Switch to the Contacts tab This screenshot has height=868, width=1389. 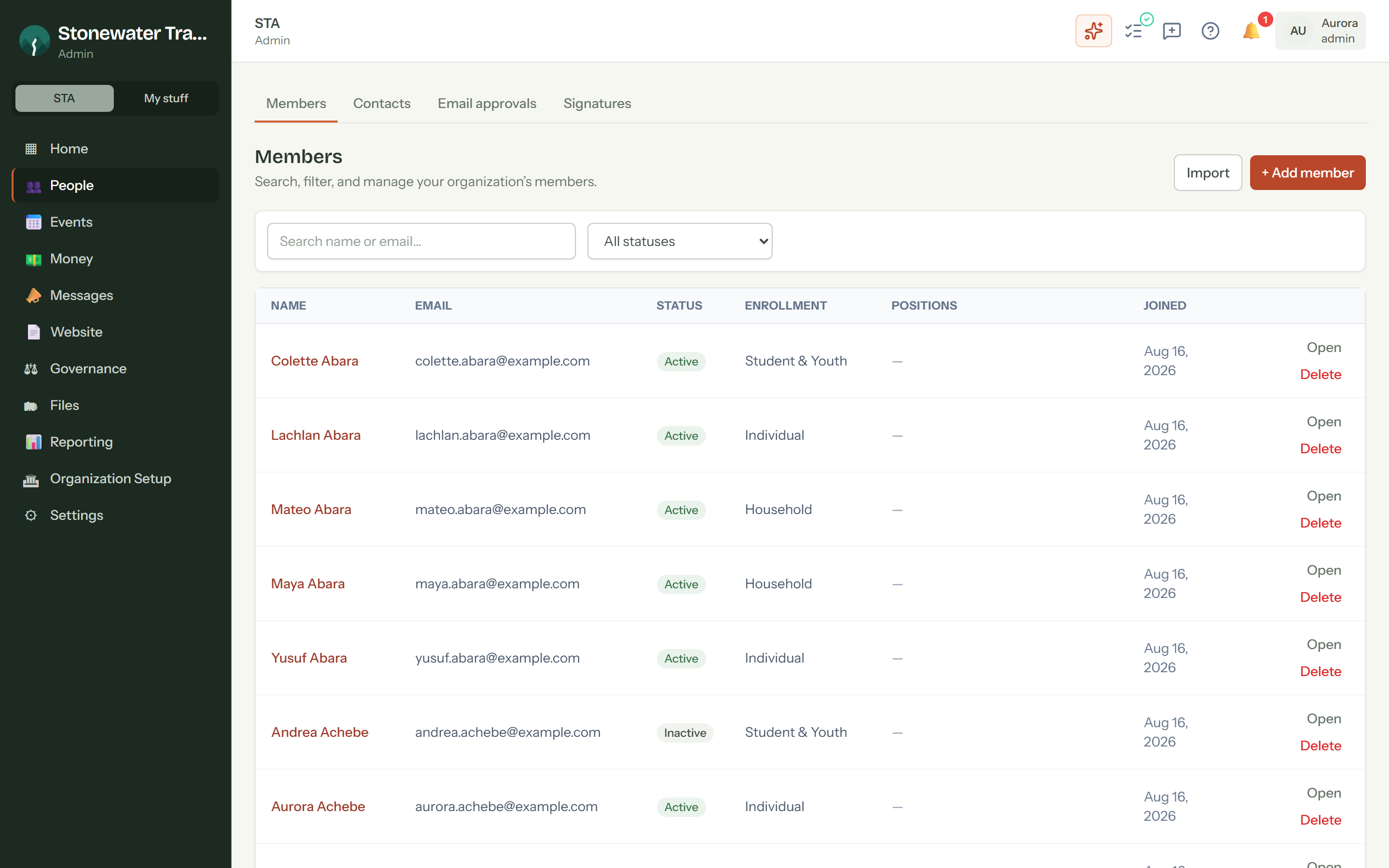point(381,103)
